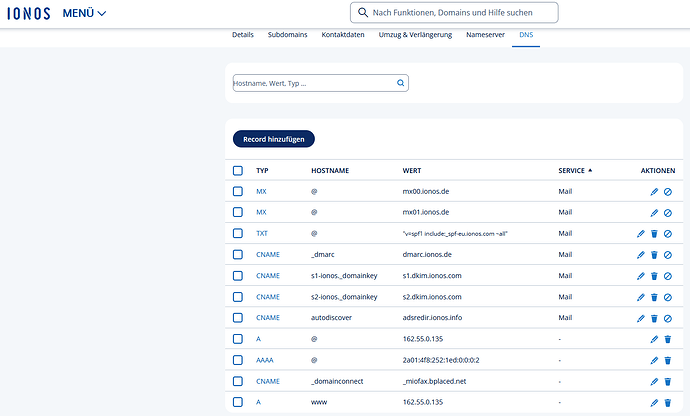Delete the www A record
The image size is (690, 416).
(667, 402)
